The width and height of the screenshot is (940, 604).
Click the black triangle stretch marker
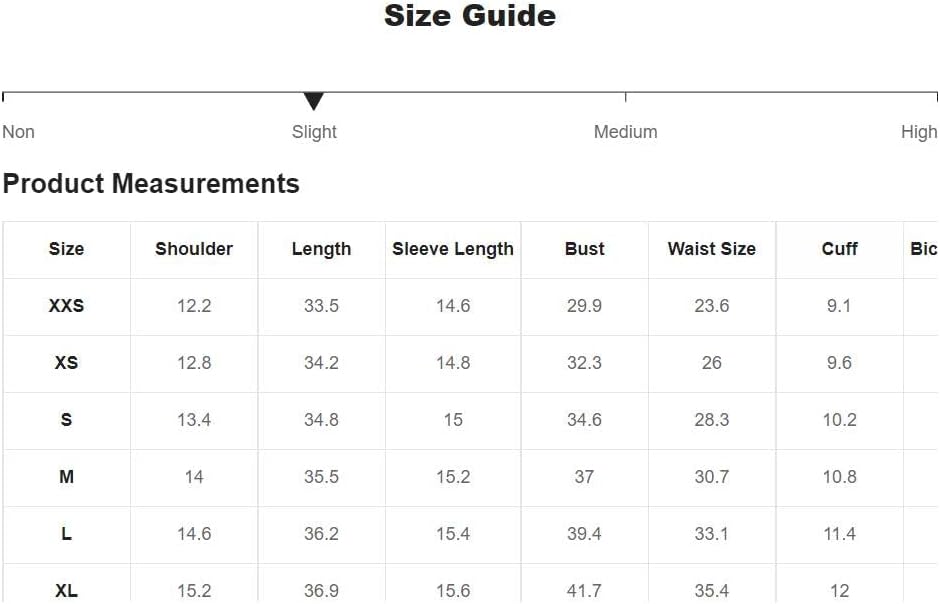coord(314,101)
